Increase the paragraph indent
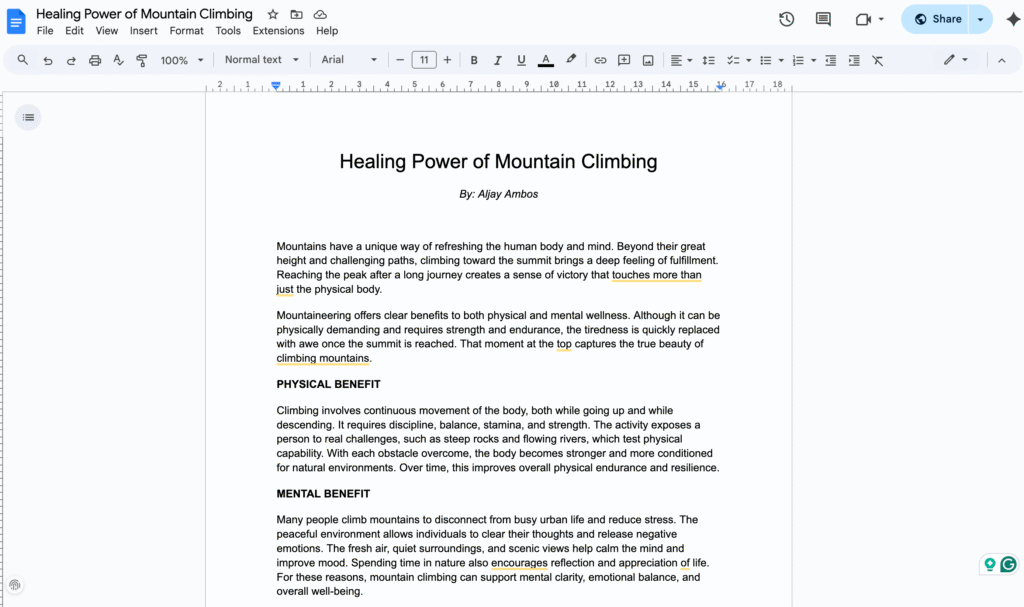Screen dimensions: 1024x607 (854, 60)
